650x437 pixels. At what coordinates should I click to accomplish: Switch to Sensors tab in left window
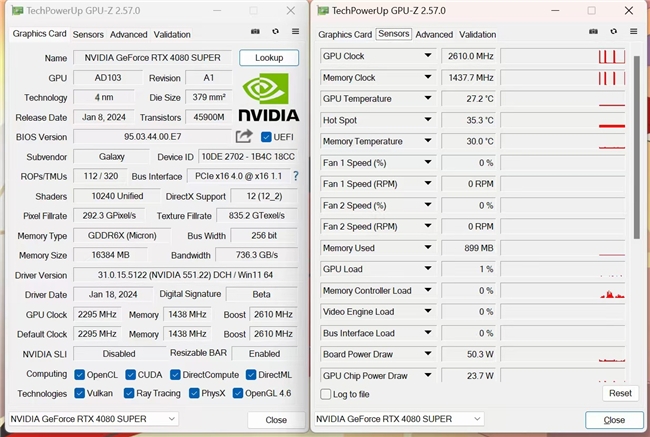[x=88, y=34]
